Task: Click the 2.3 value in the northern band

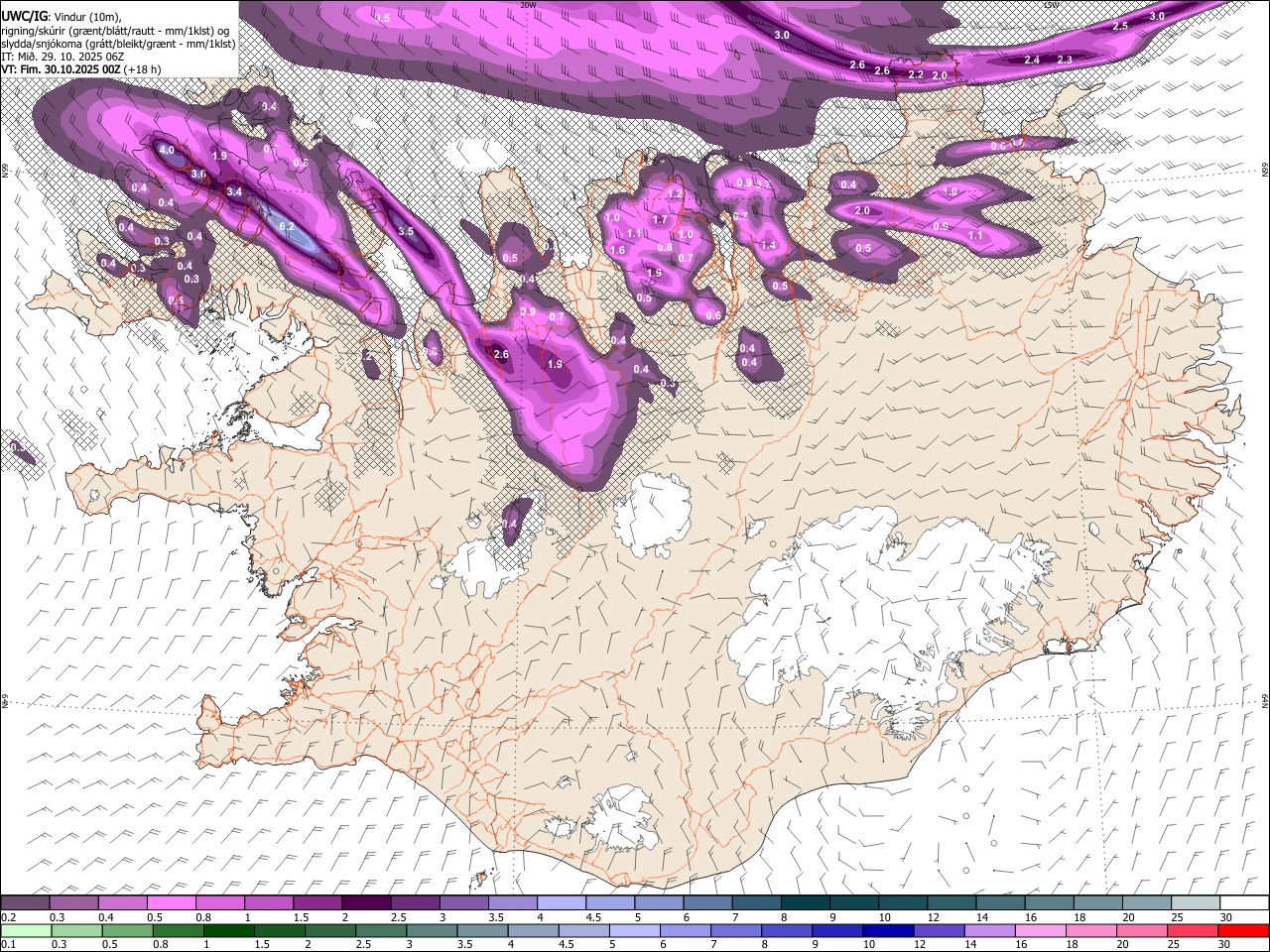Action: click(1065, 60)
